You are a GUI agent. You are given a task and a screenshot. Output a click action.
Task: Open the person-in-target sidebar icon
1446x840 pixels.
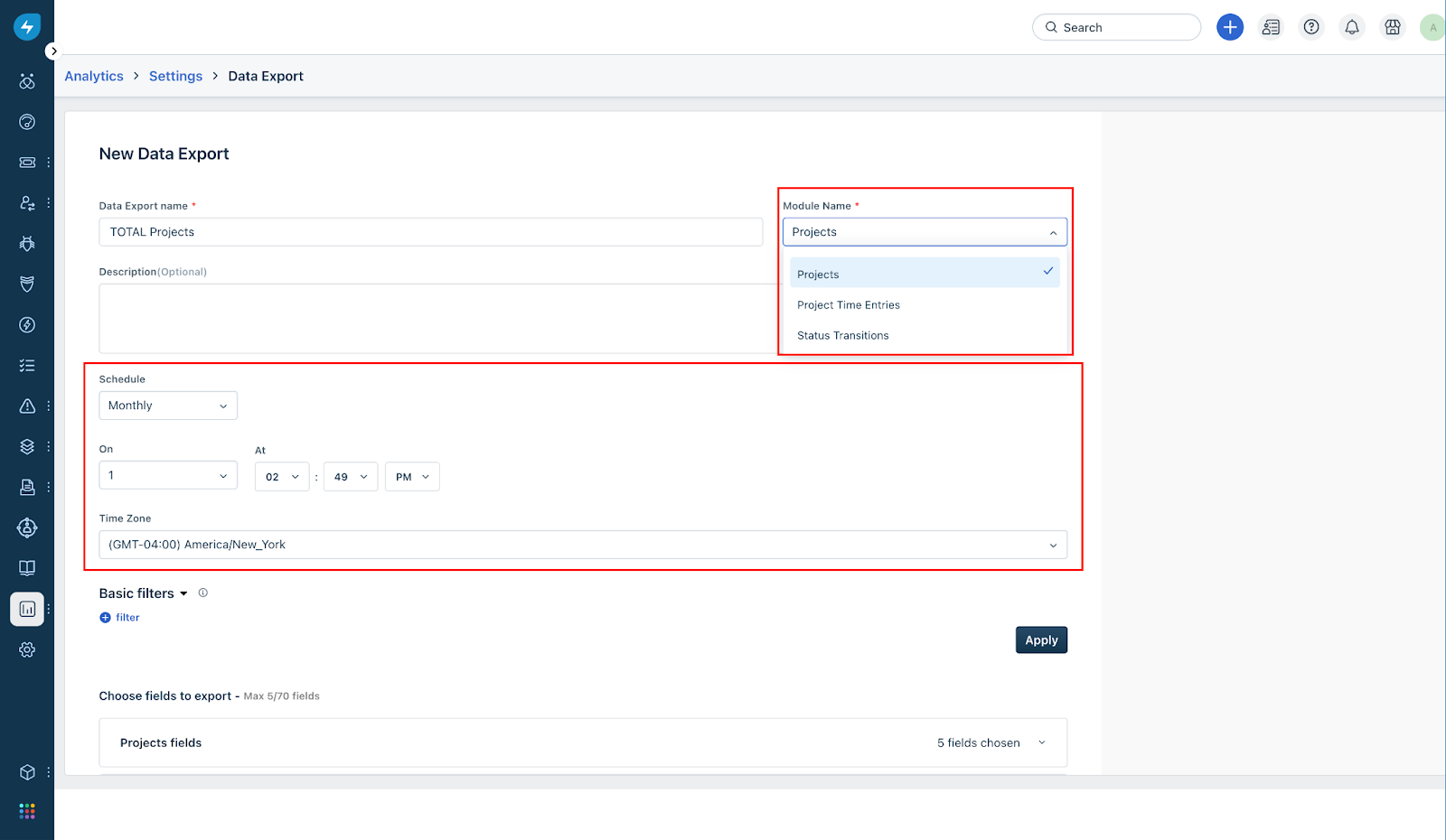[27, 527]
